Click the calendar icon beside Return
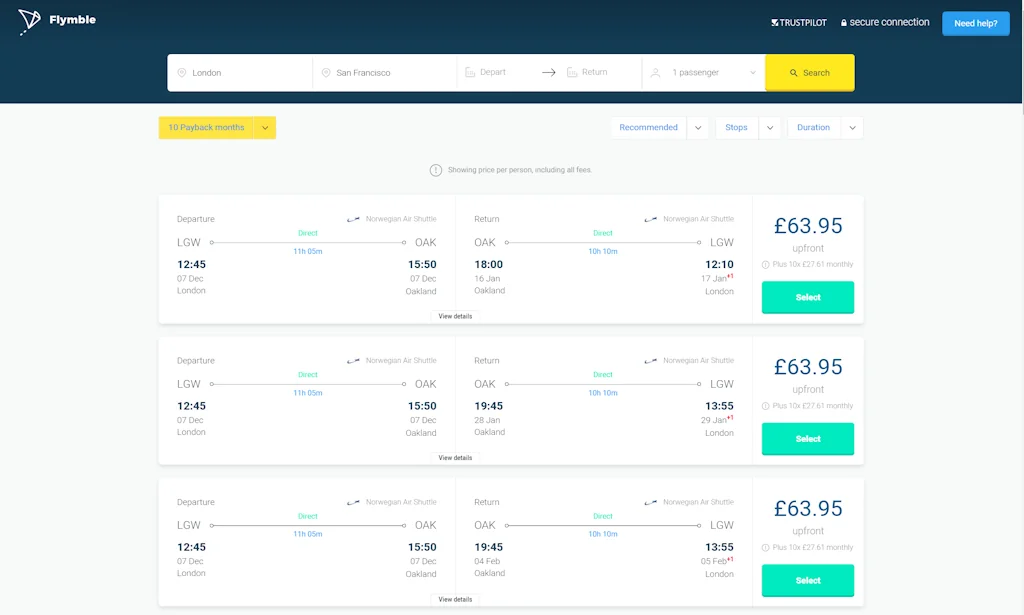 572,73
